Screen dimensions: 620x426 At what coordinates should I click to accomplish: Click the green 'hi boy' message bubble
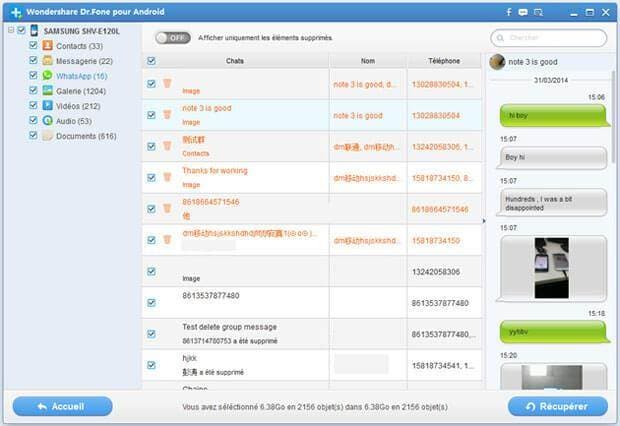(x=554, y=115)
